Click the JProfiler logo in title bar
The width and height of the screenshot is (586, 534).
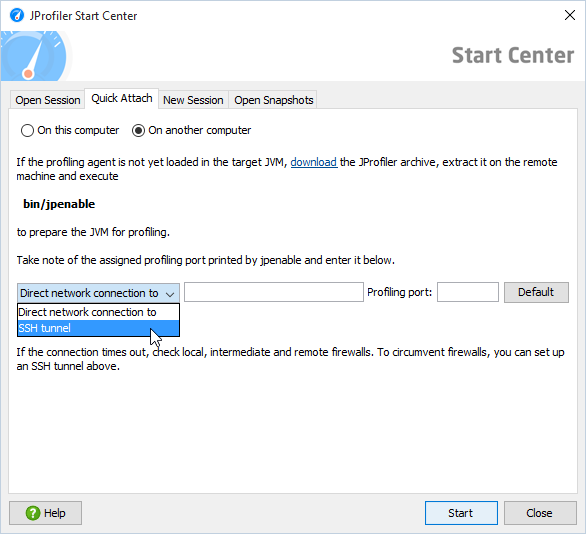[x=17, y=16]
